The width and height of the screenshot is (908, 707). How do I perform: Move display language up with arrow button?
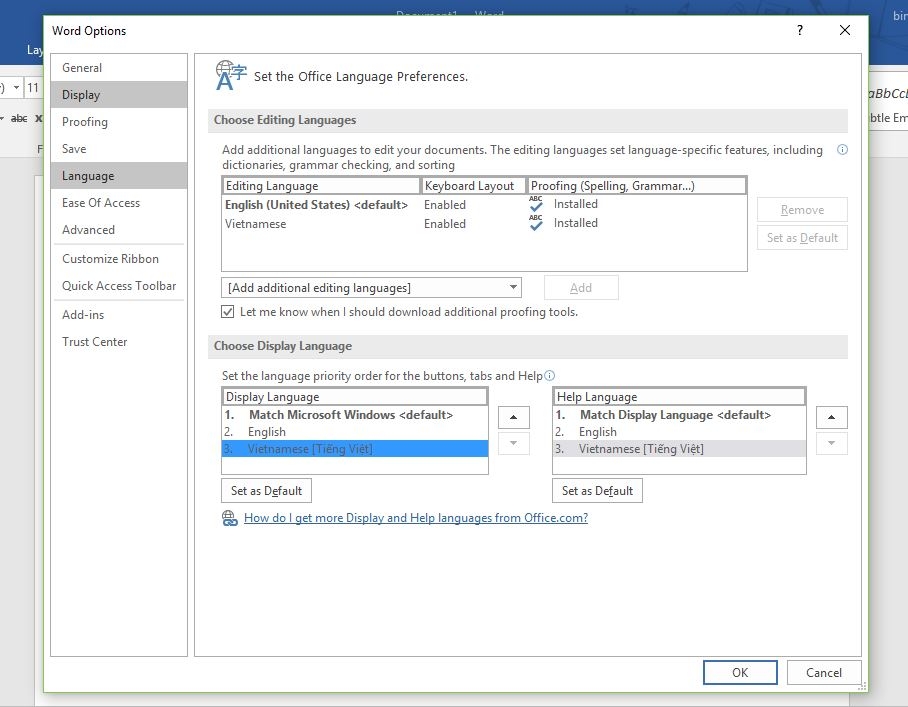coord(513,417)
